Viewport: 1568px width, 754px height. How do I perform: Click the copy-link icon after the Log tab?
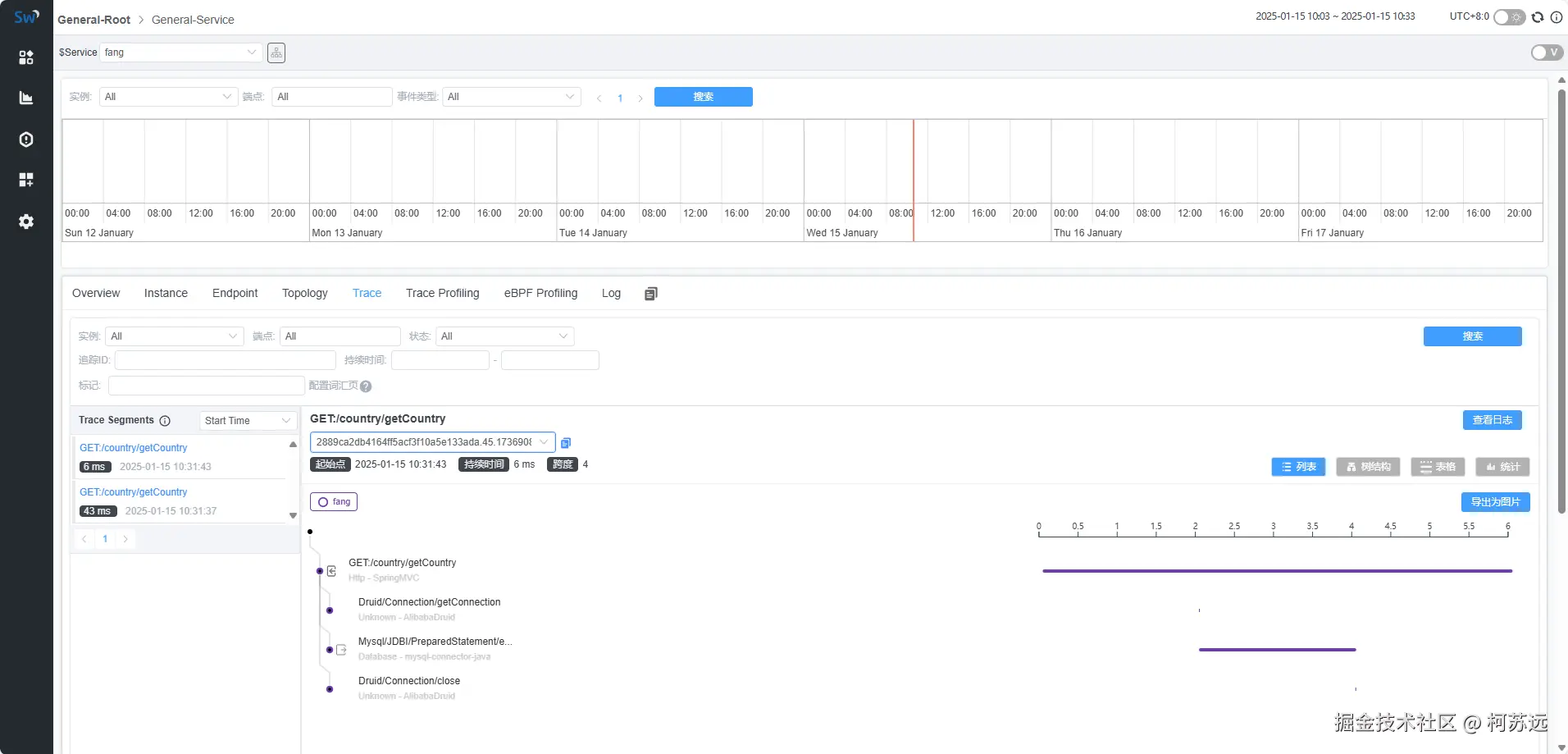(651, 294)
